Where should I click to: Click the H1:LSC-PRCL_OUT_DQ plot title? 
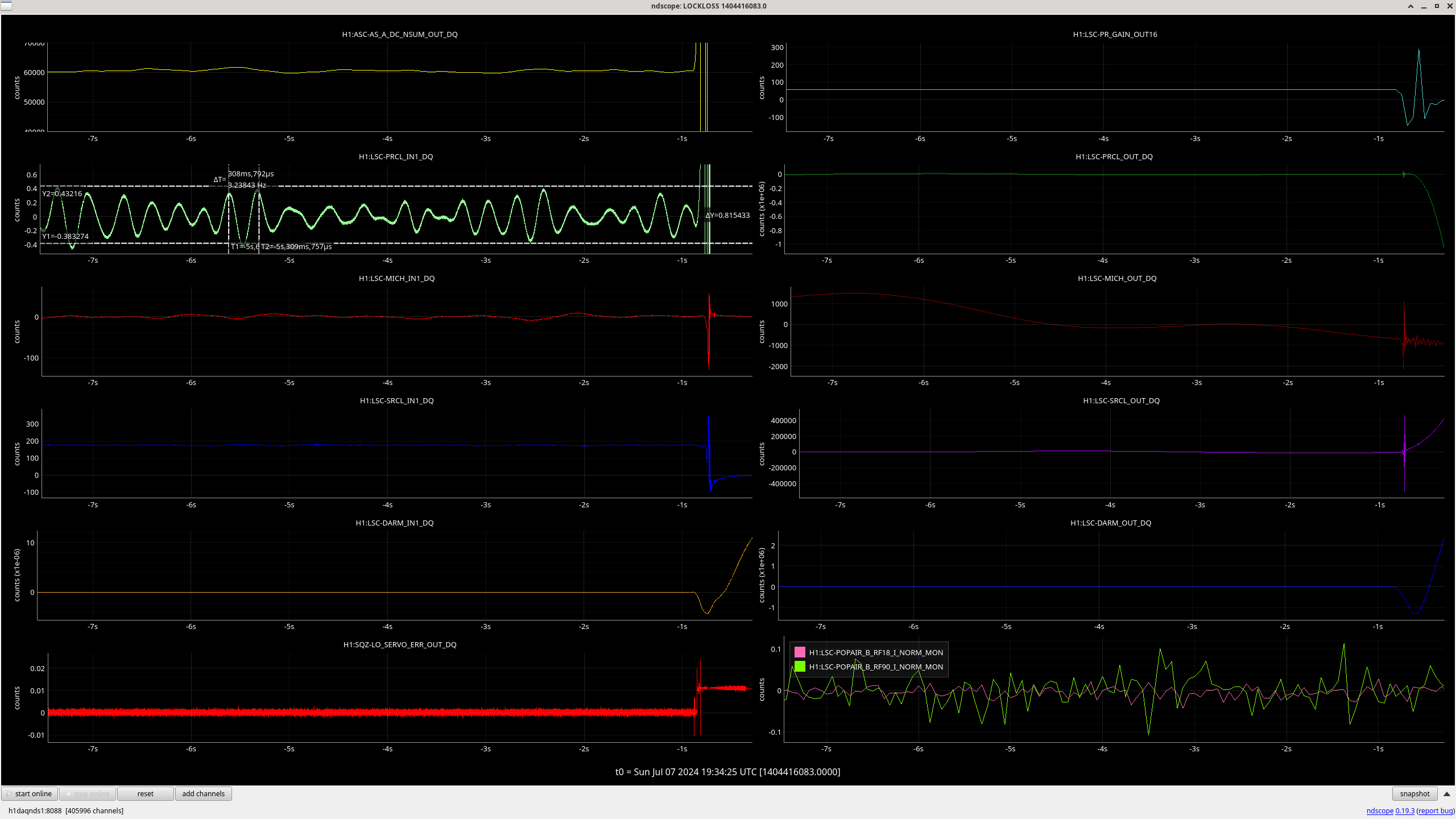[x=1114, y=156]
